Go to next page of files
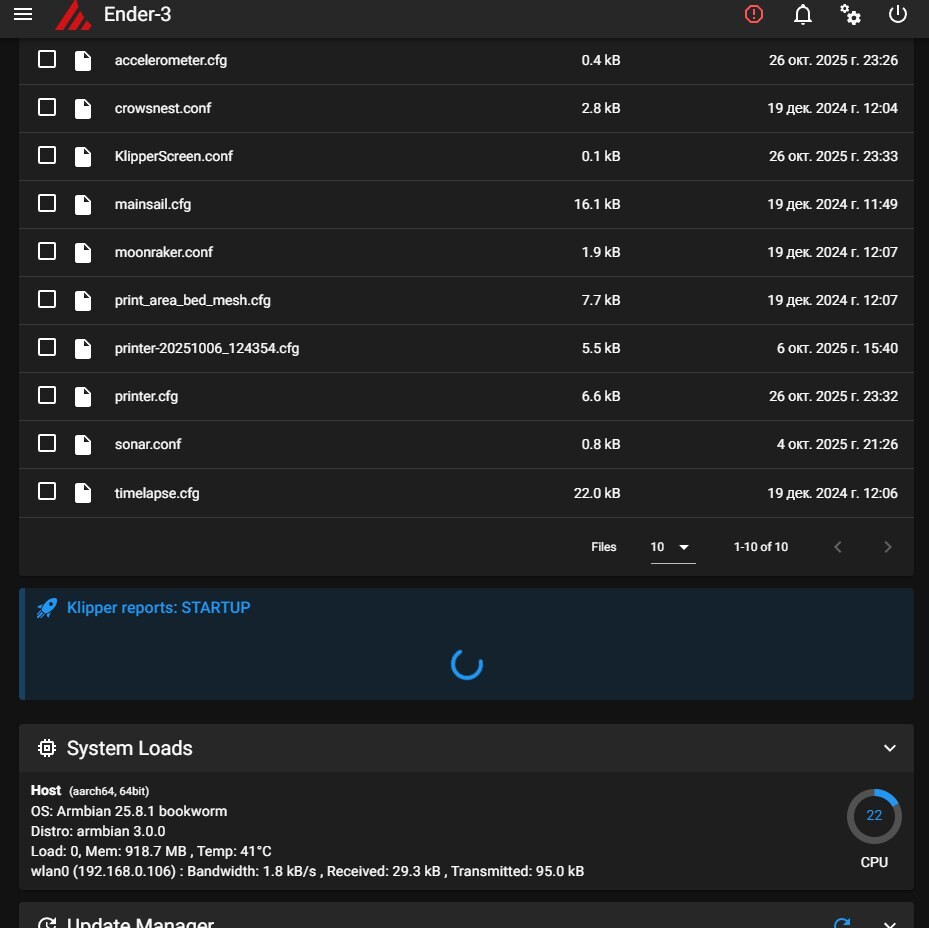This screenshot has height=928, width=929. [x=887, y=547]
